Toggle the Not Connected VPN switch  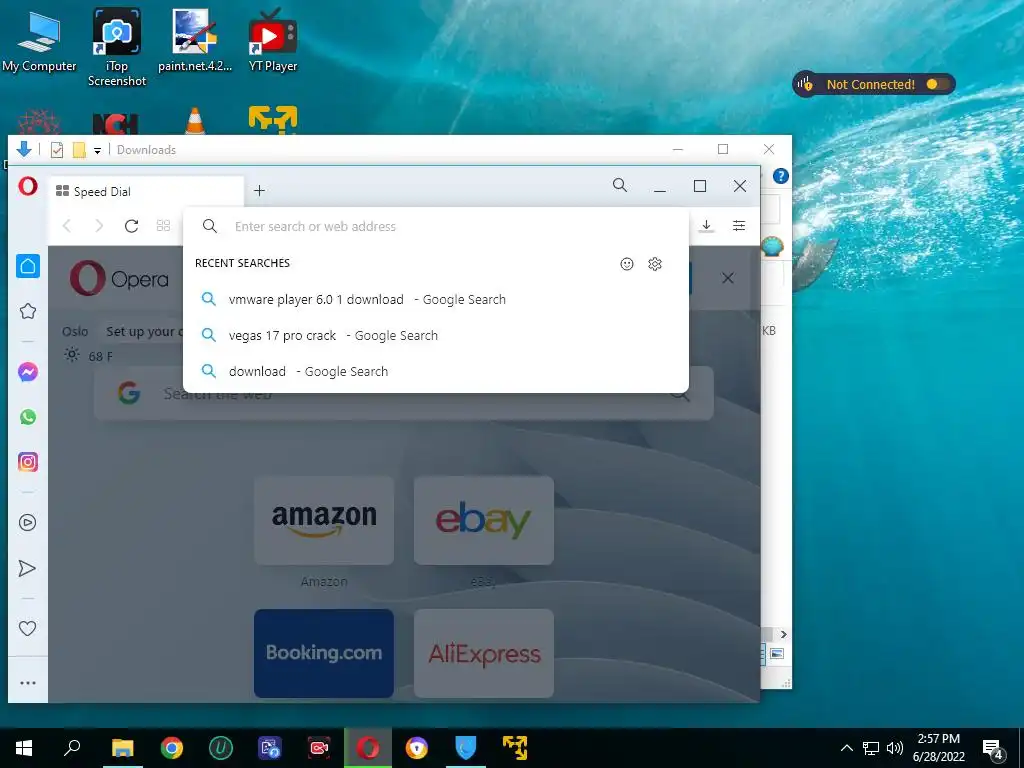click(x=938, y=84)
